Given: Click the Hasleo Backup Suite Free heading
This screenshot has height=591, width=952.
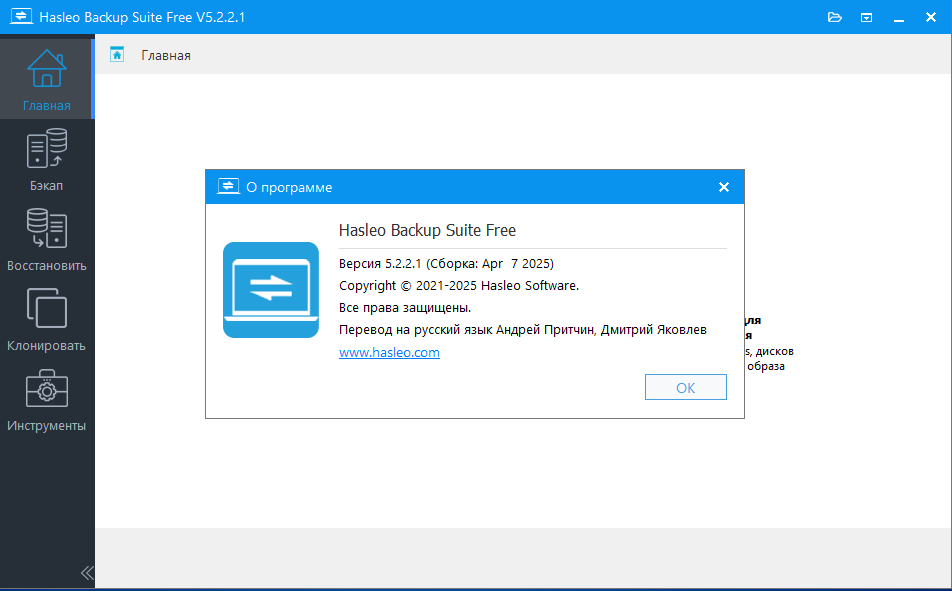Looking at the screenshot, I should (427, 230).
